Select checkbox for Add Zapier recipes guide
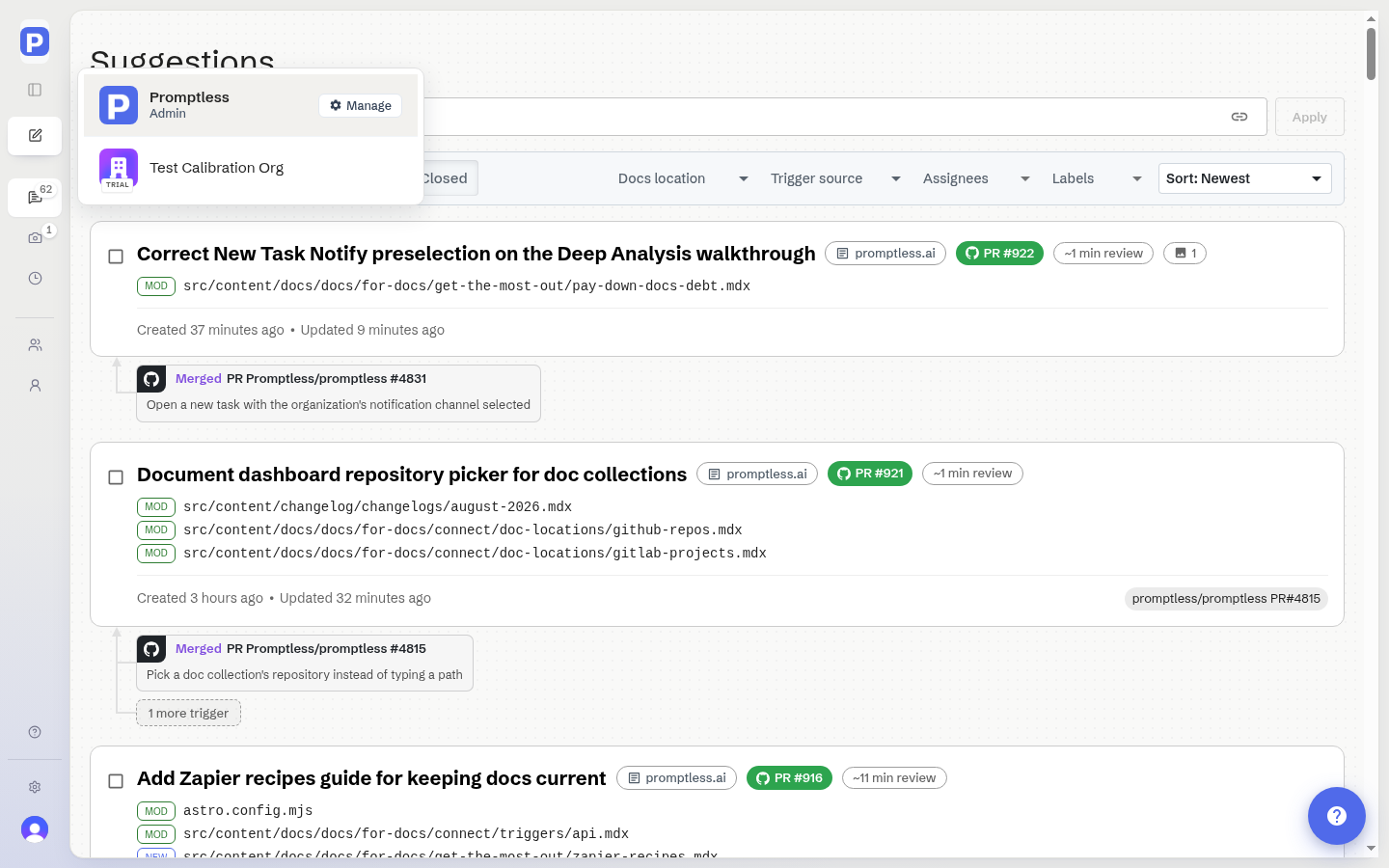The height and width of the screenshot is (868, 1389). (x=116, y=781)
